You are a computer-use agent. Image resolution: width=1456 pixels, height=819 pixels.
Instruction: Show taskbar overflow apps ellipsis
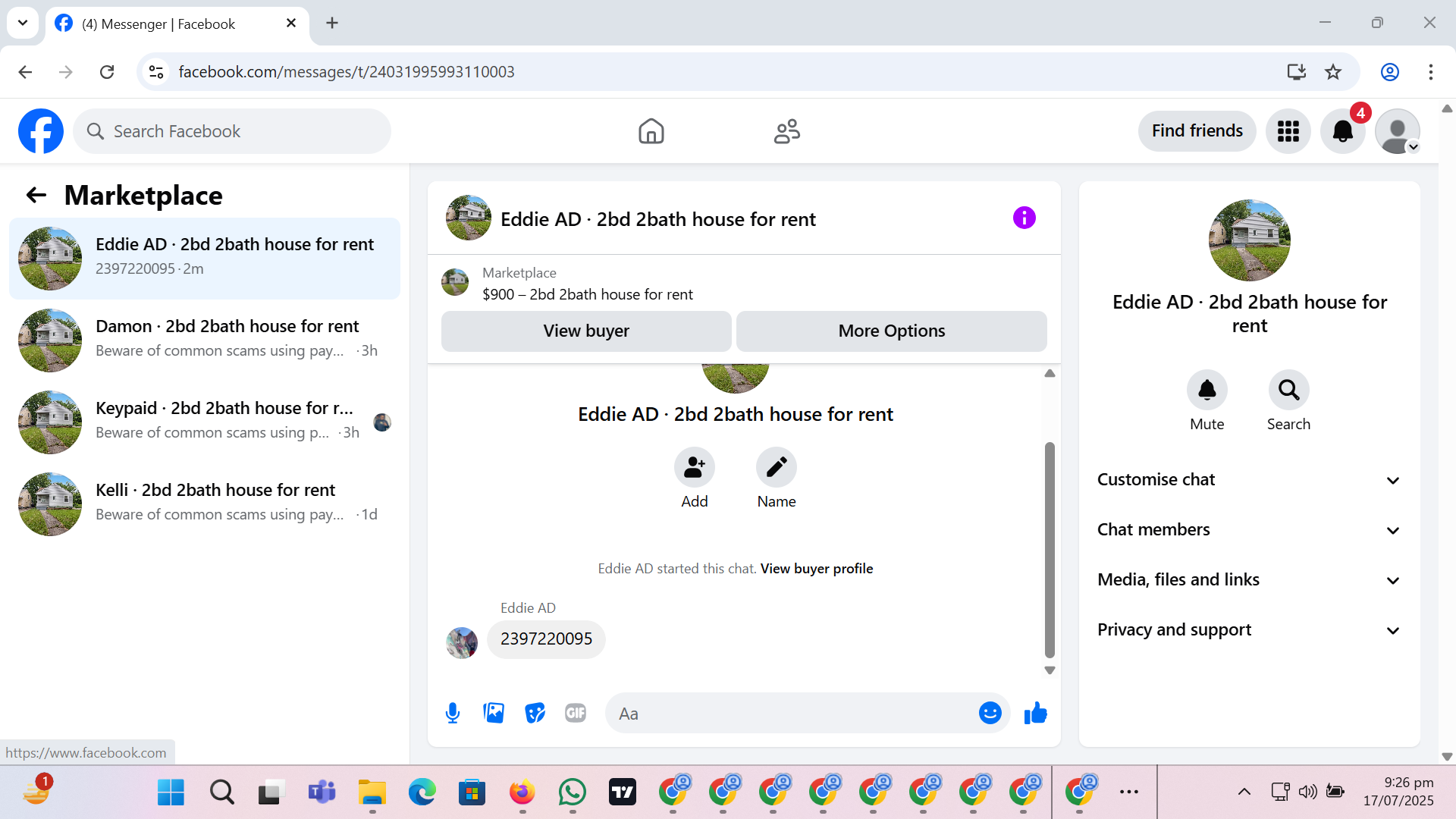pos(1128,792)
